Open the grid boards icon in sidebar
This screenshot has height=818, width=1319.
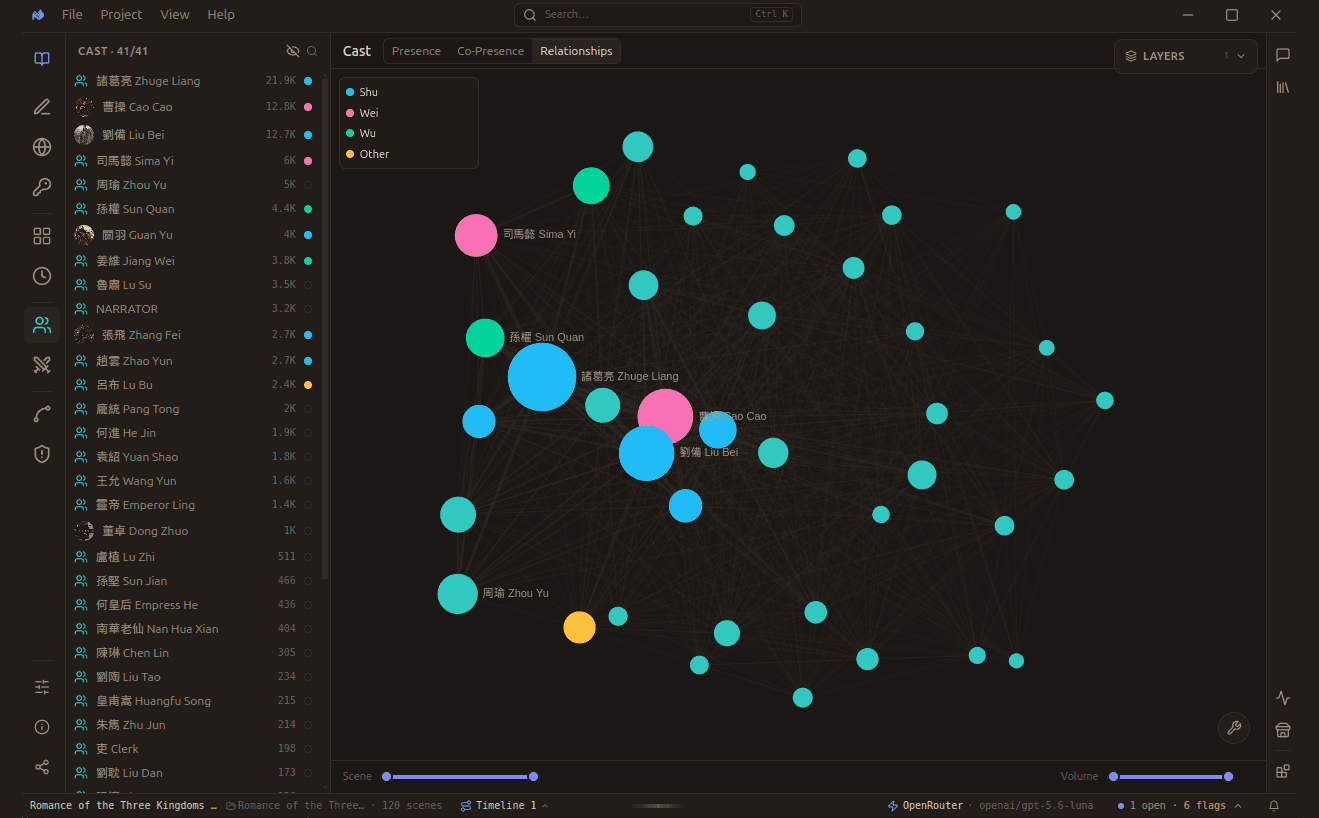42,236
